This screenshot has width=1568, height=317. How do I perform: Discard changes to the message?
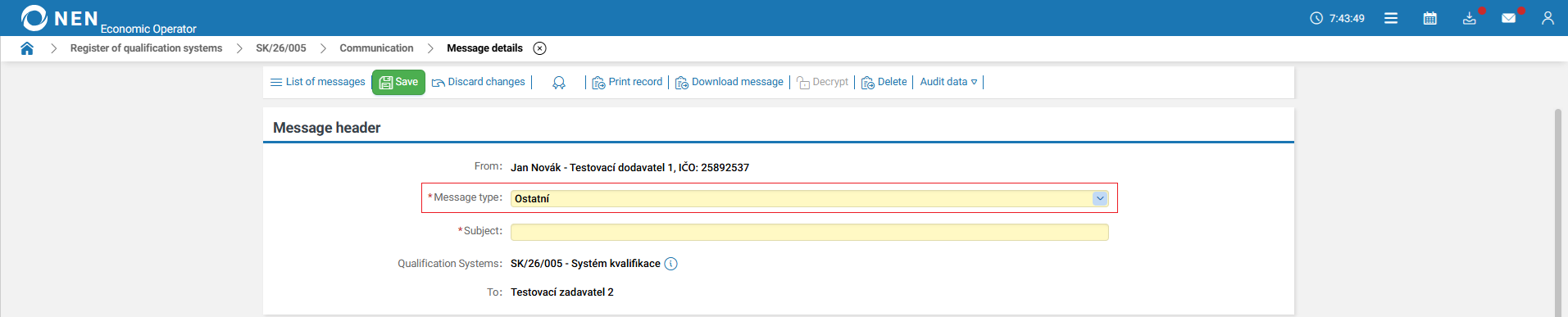479,82
